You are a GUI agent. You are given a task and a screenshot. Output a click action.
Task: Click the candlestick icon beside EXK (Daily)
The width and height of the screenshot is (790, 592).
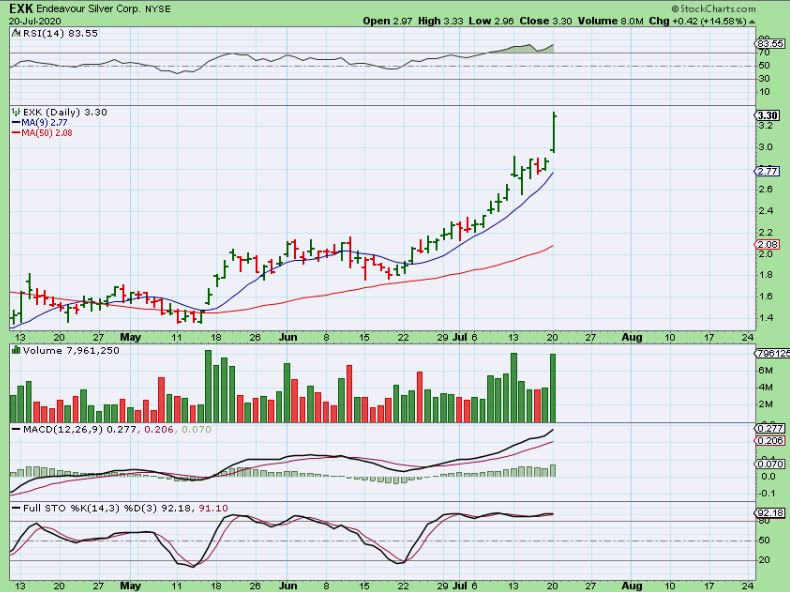tap(16, 112)
